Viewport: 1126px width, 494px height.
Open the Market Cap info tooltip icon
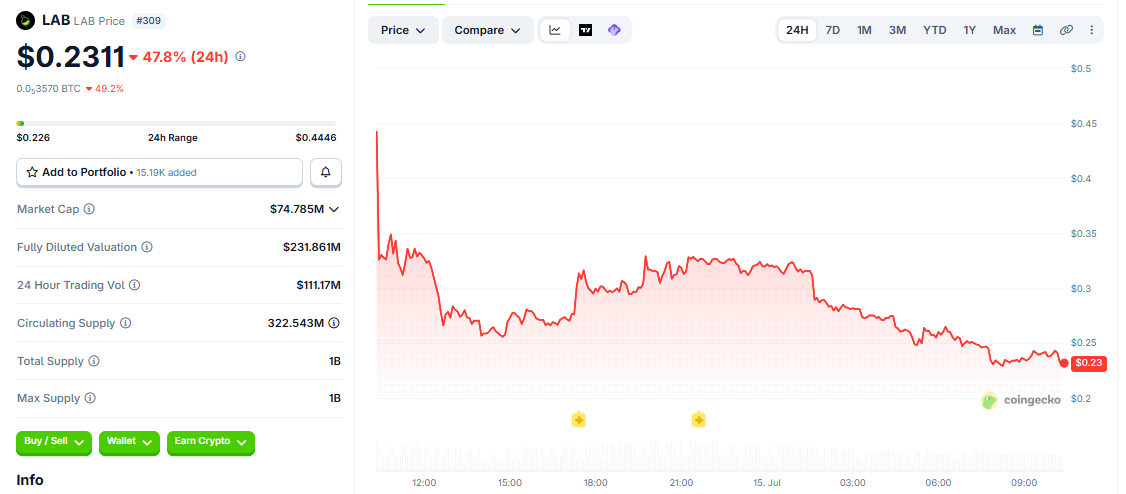pos(89,209)
